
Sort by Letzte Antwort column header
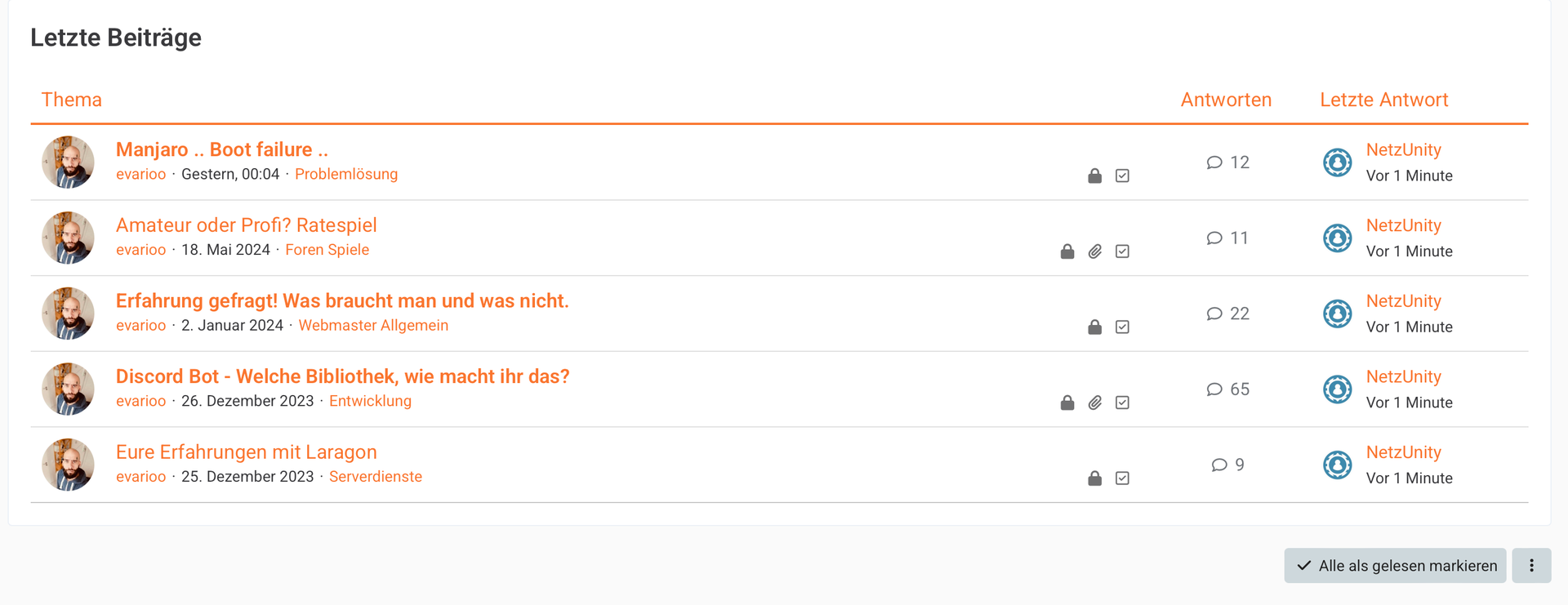coord(1383,100)
